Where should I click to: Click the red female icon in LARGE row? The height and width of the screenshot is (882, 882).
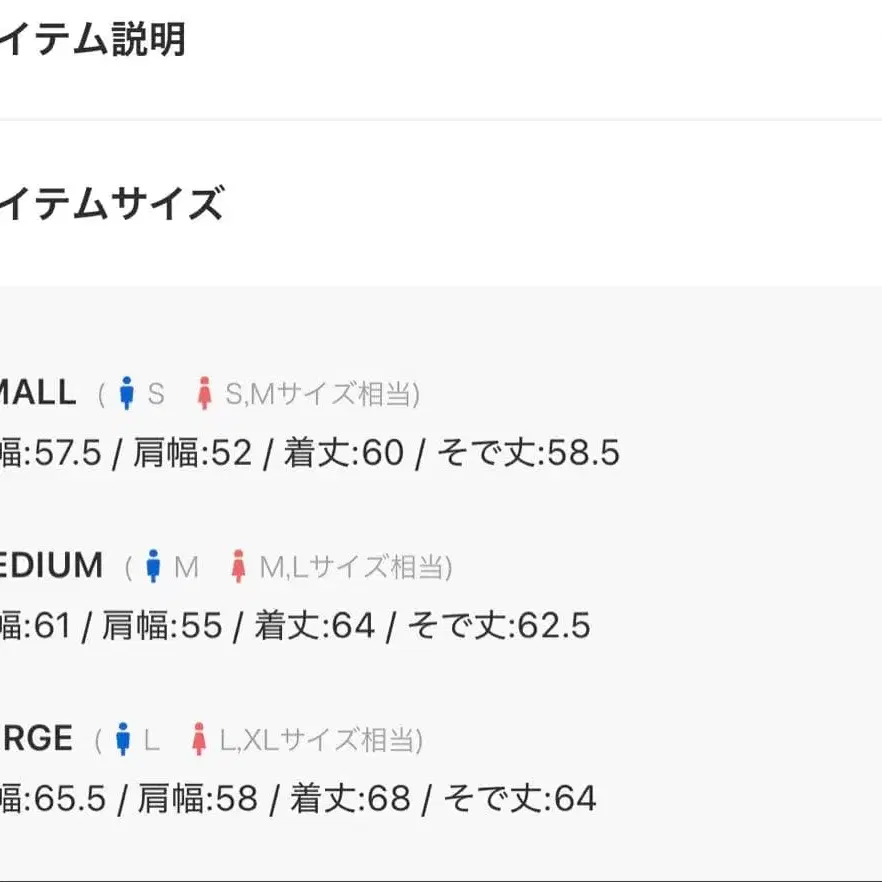[x=199, y=740]
